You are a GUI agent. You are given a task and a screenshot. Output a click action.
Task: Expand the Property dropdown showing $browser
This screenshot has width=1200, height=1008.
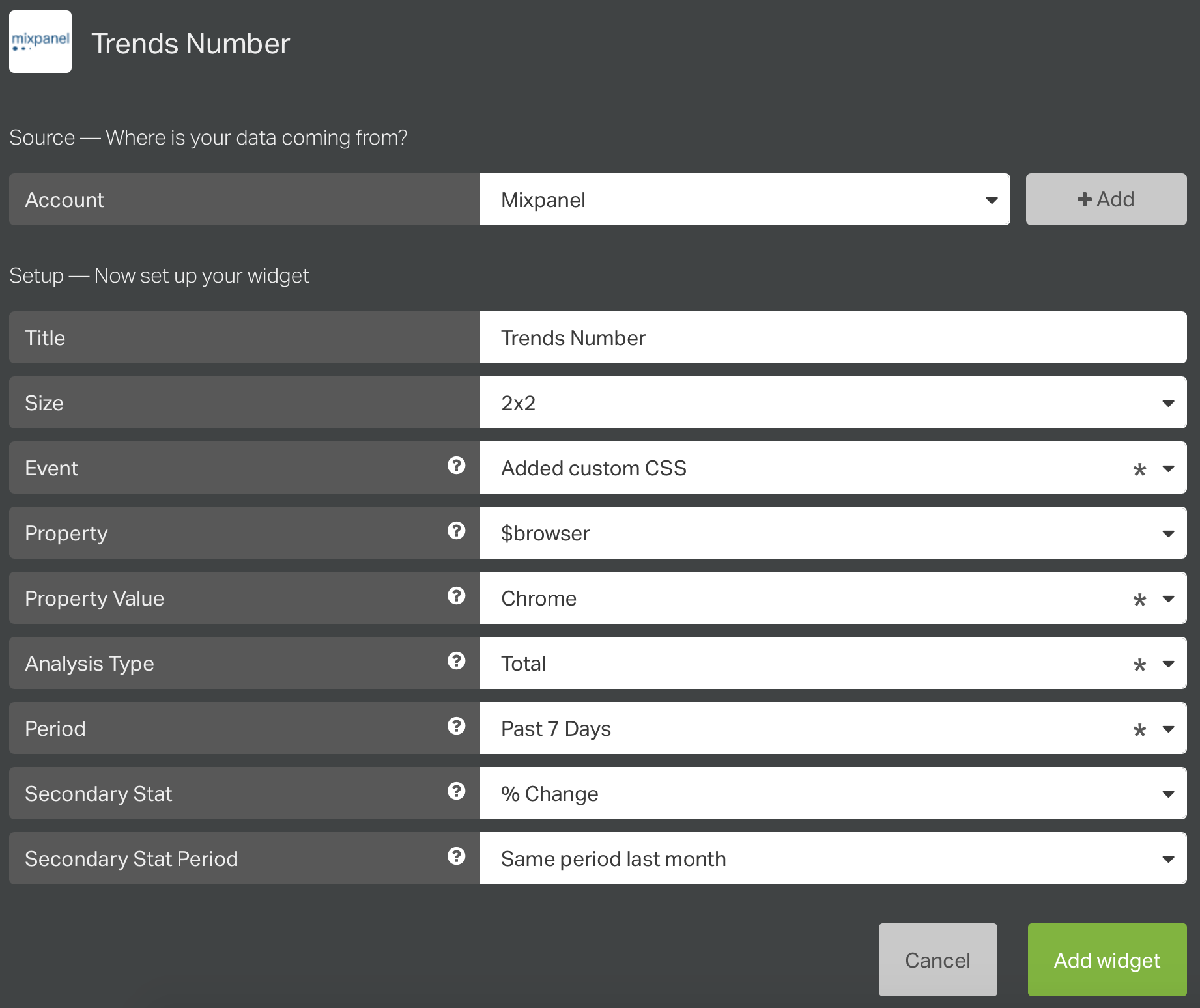(x=833, y=533)
